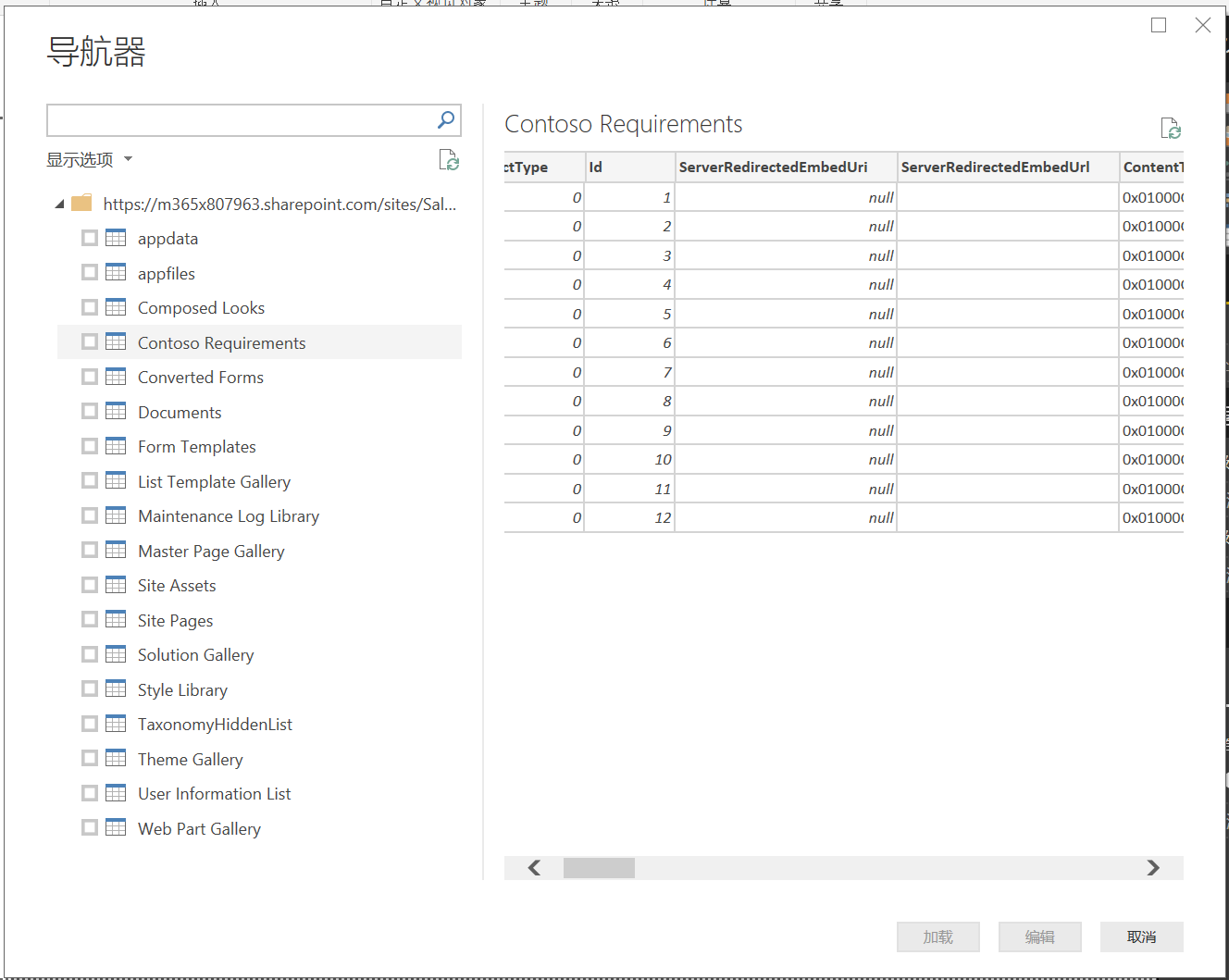The height and width of the screenshot is (980, 1229).
Task: Refresh the Contoso Requirements preview data
Action: click(1170, 128)
